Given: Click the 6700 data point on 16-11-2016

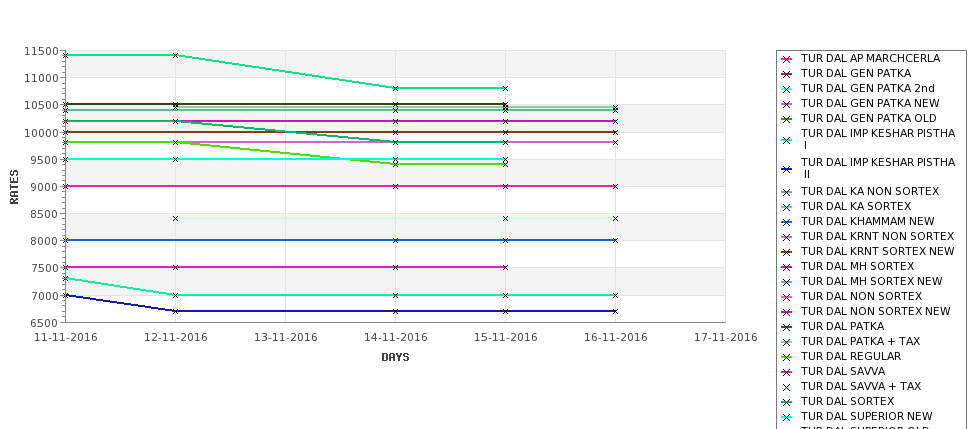Looking at the screenshot, I should [x=616, y=311].
